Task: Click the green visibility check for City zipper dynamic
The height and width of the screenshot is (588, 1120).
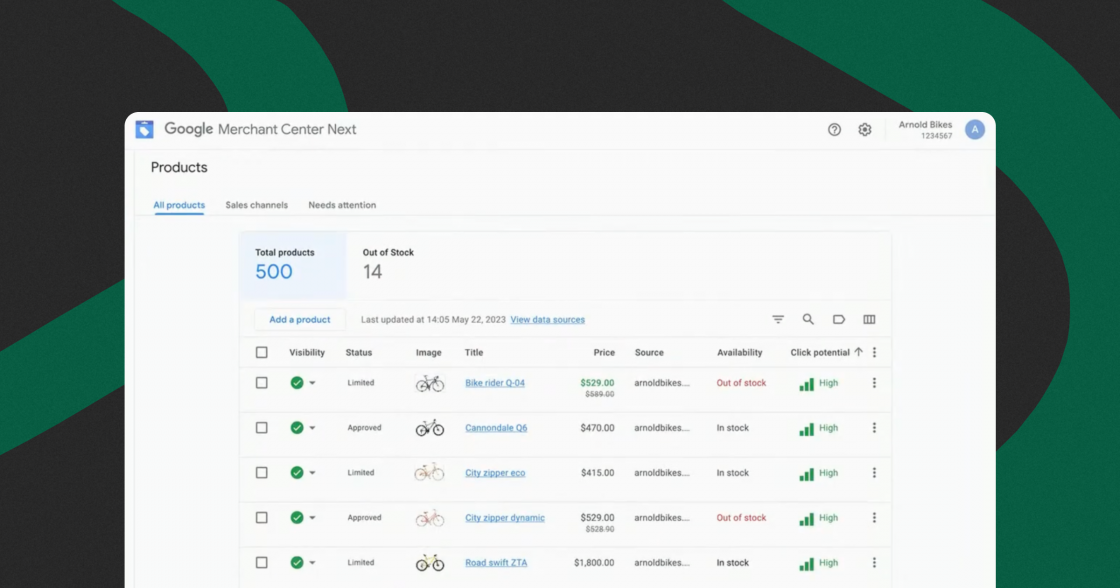Action: (x=297, y=518)
